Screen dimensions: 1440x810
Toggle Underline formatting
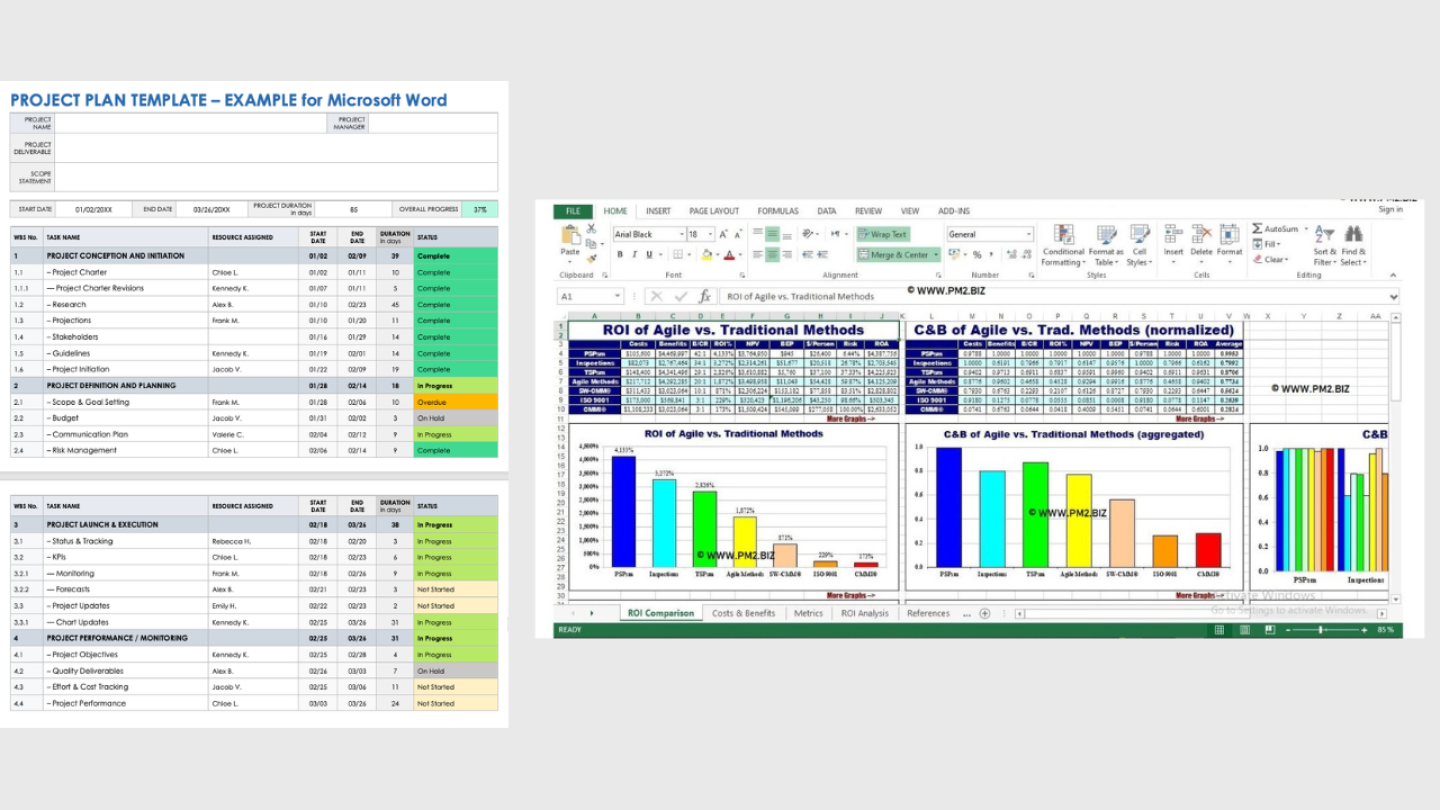[x=649, y=254]
